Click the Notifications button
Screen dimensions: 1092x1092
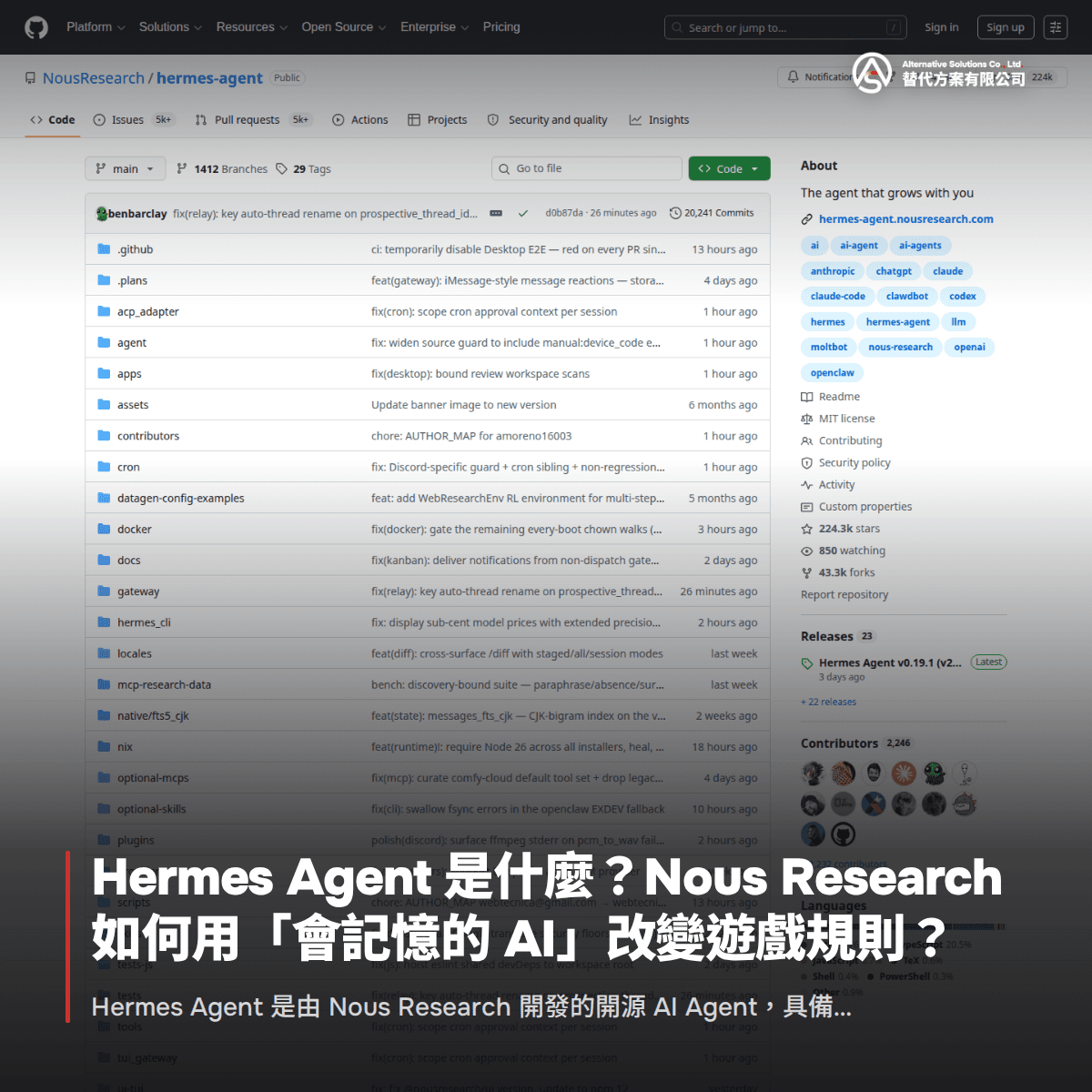click(x=819, y=77)
